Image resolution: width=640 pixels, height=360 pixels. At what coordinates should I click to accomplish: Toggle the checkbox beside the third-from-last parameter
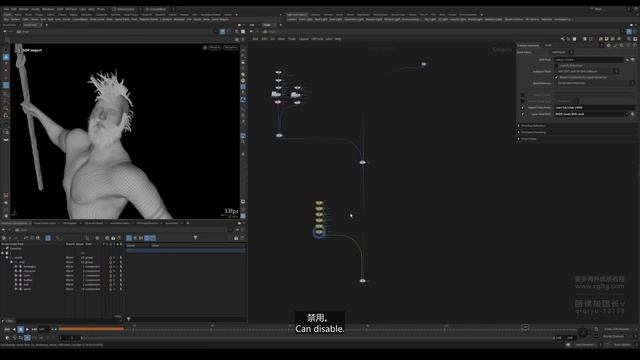tap(522, 101)
